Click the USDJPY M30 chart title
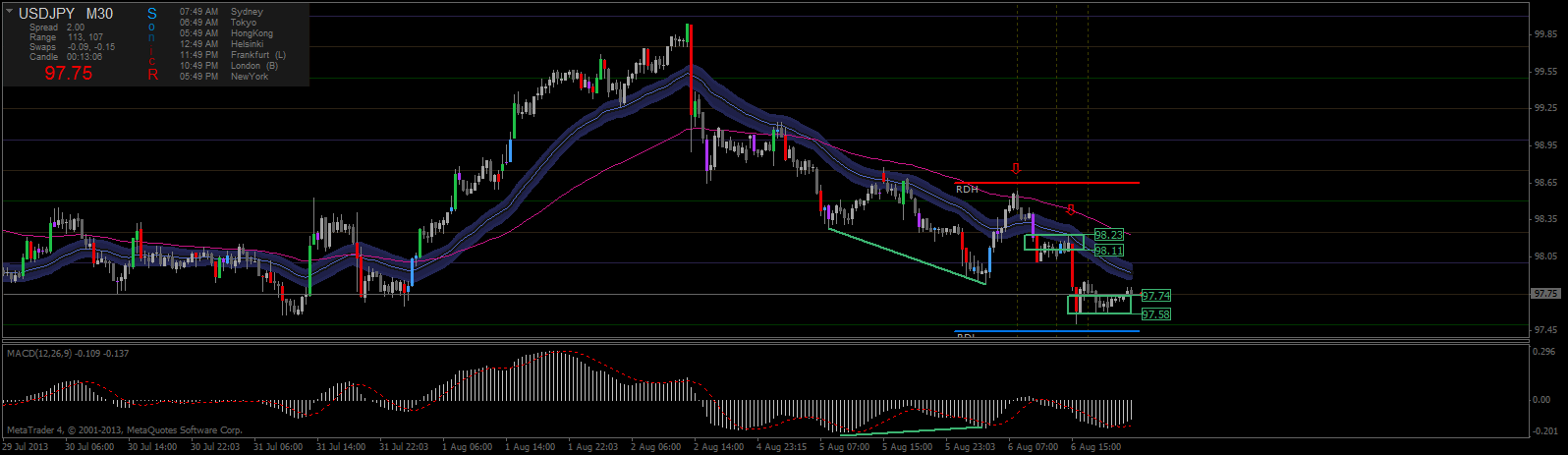Screen dimensions: 1568x455 [x=66, y=14]
